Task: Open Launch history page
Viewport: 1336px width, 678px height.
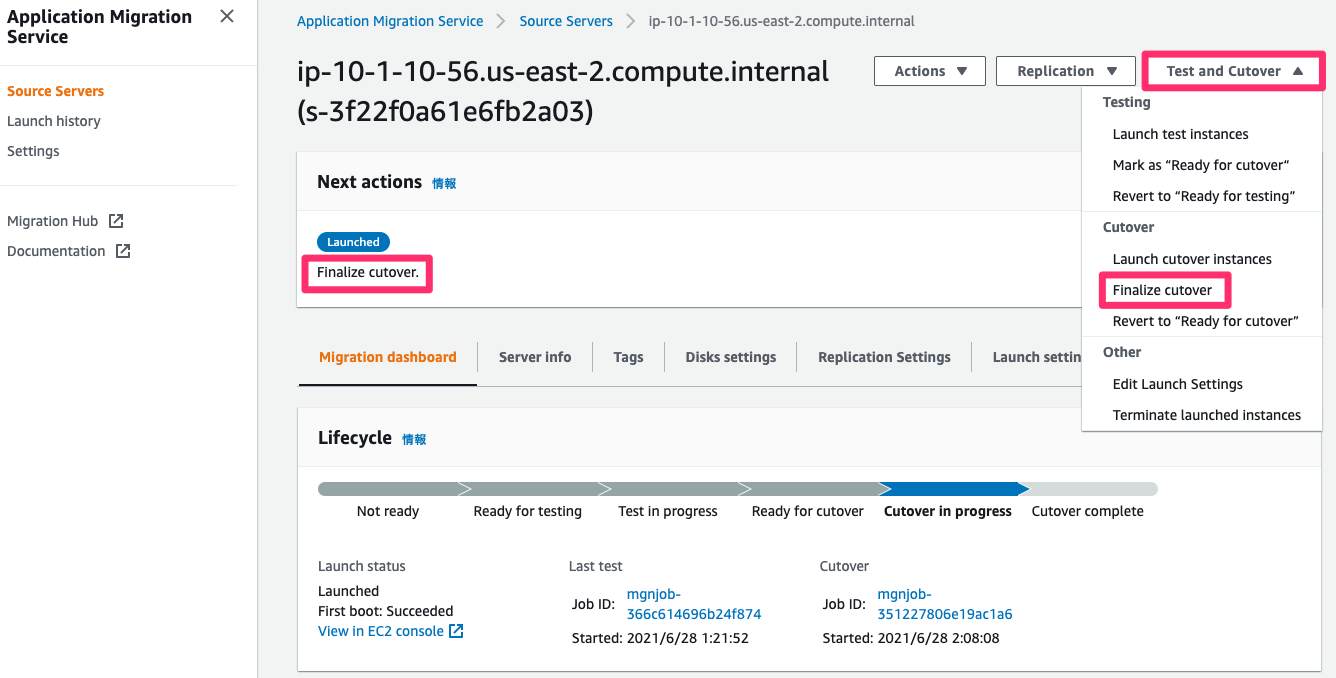Action: pyautogui.click(x=54, y=121)
